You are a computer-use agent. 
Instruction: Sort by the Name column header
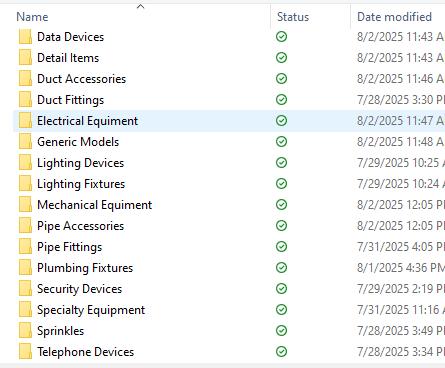click(32, 17)
